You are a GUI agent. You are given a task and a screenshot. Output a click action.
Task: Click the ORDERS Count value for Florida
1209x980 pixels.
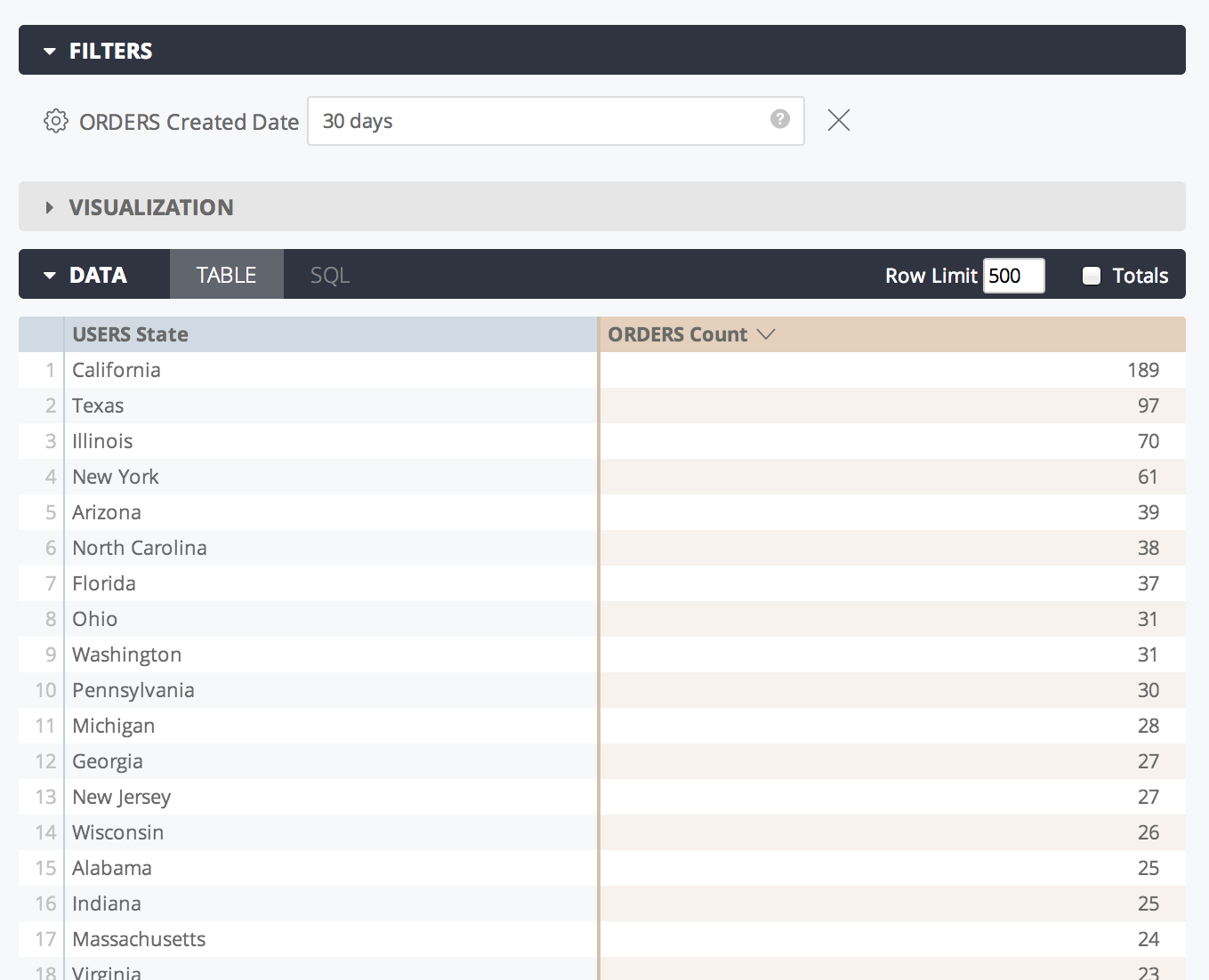point(1148,583)
